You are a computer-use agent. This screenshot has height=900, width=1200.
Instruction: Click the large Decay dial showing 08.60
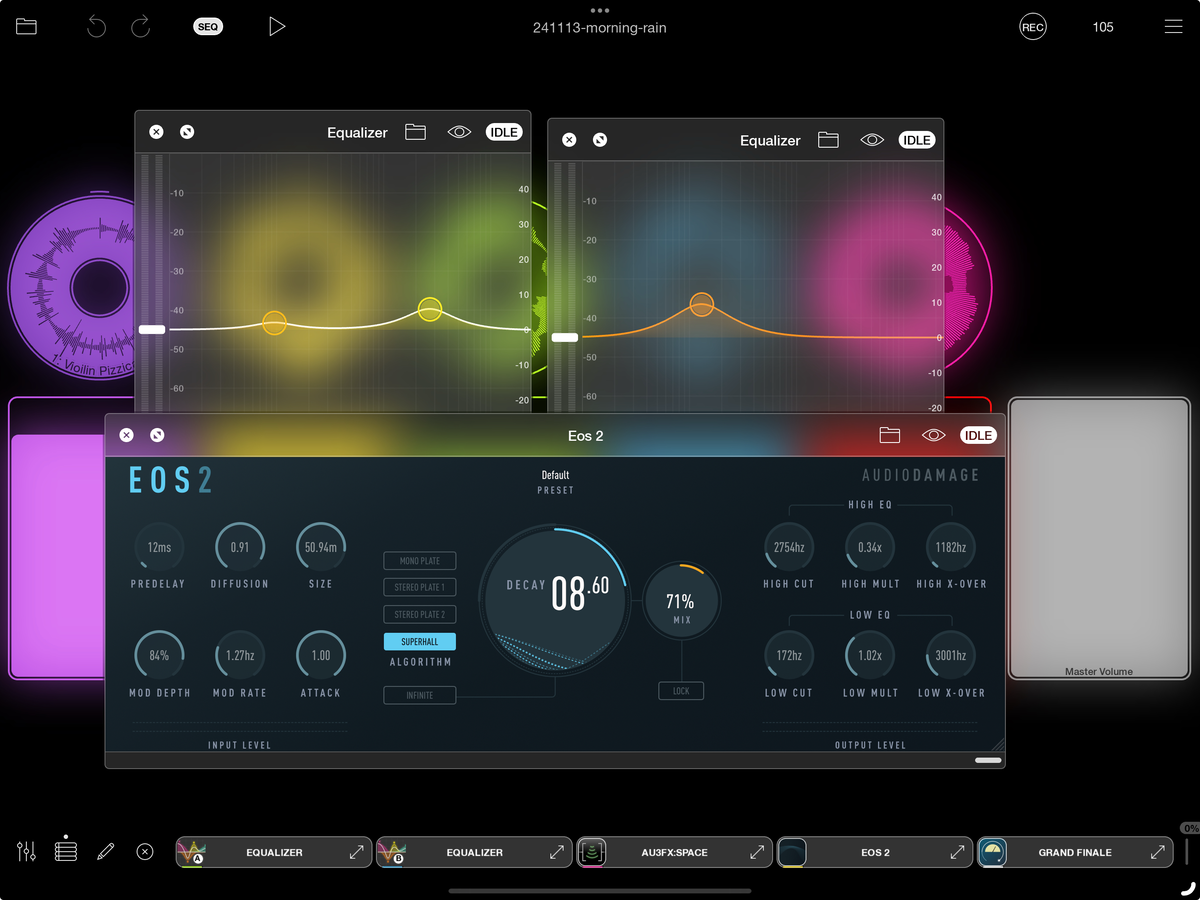(x=555, y=599)
